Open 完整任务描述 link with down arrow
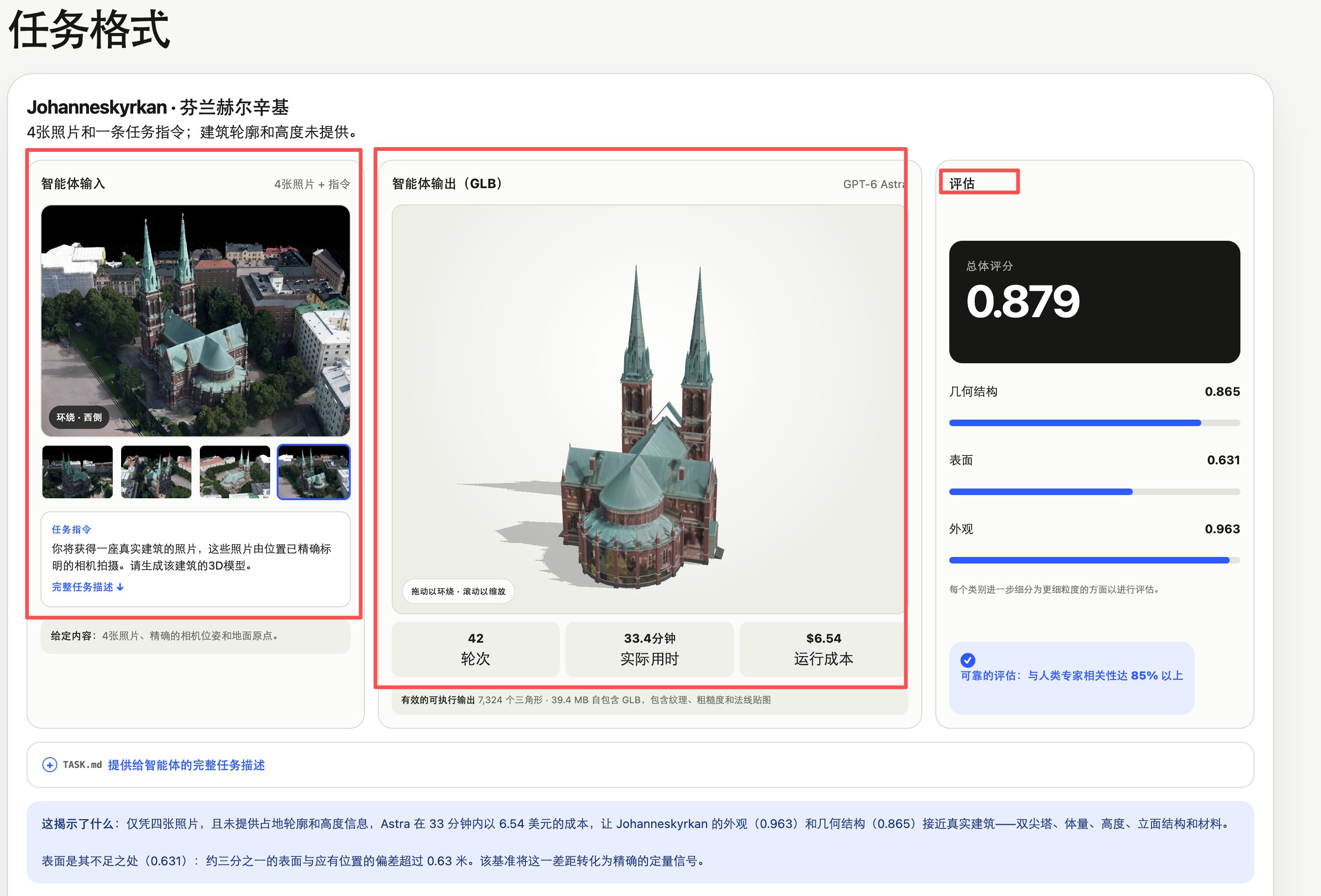The height and width of the screenshot is (896, 1321). point(88,587)
